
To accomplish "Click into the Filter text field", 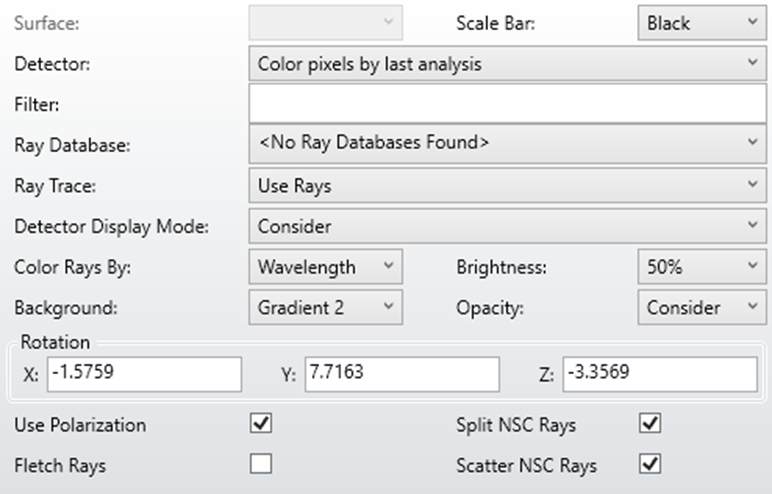I will point(506,103).
